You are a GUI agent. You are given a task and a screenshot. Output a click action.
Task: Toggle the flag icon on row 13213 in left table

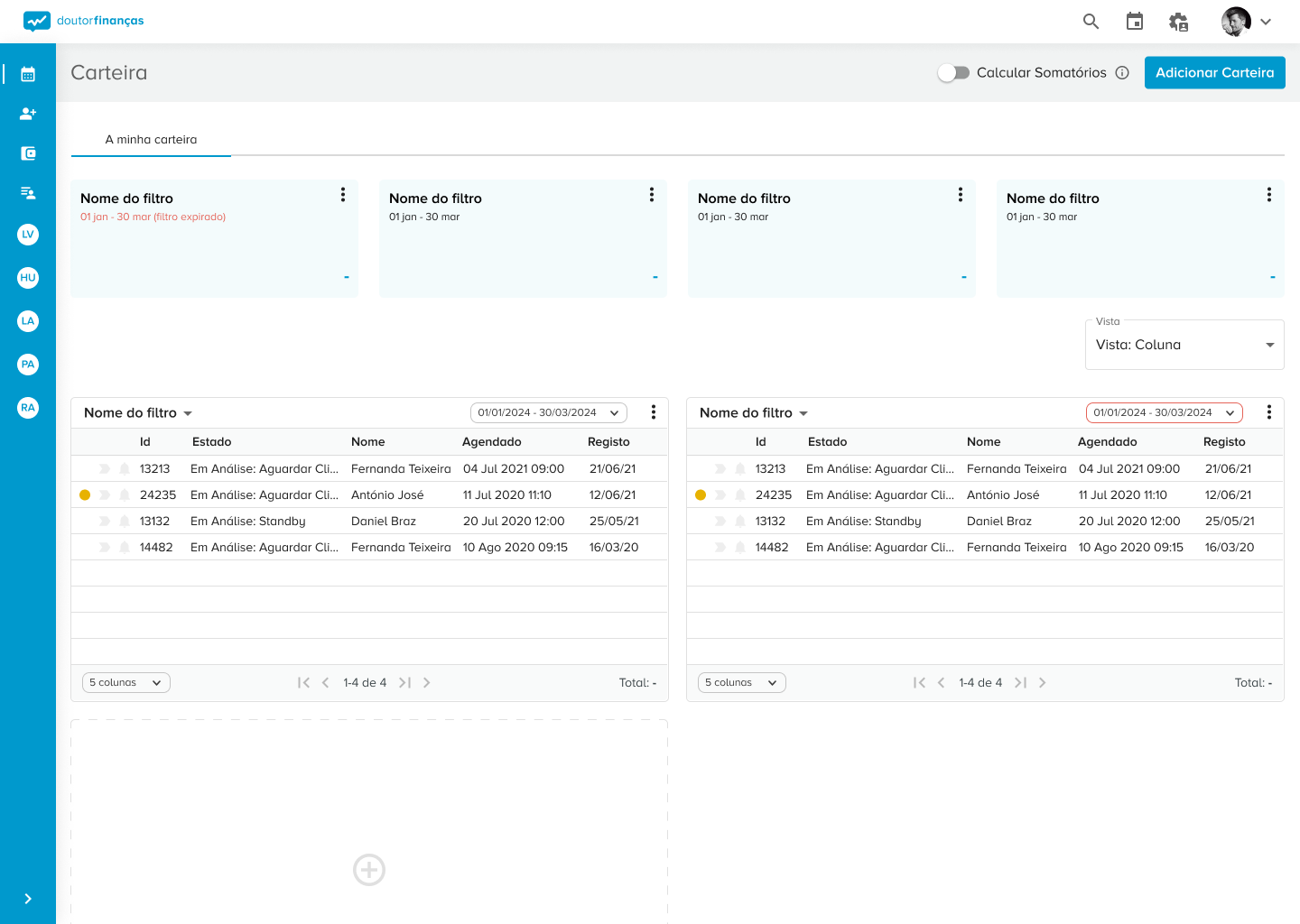tap(105, 469)
